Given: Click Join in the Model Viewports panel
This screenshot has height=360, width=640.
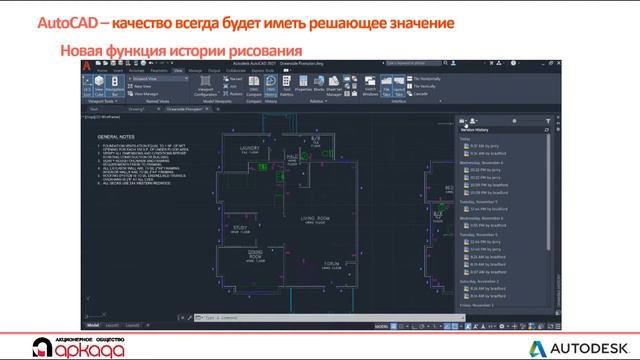Looking at the screenshot, I should coord(230,86).
